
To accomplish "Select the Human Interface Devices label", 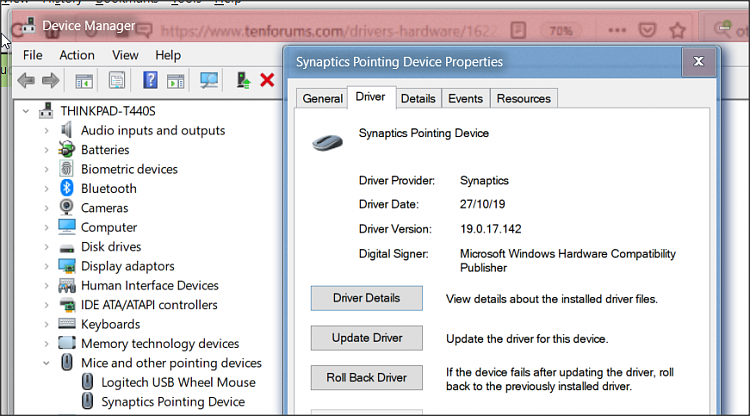I will tap(150, 285).
